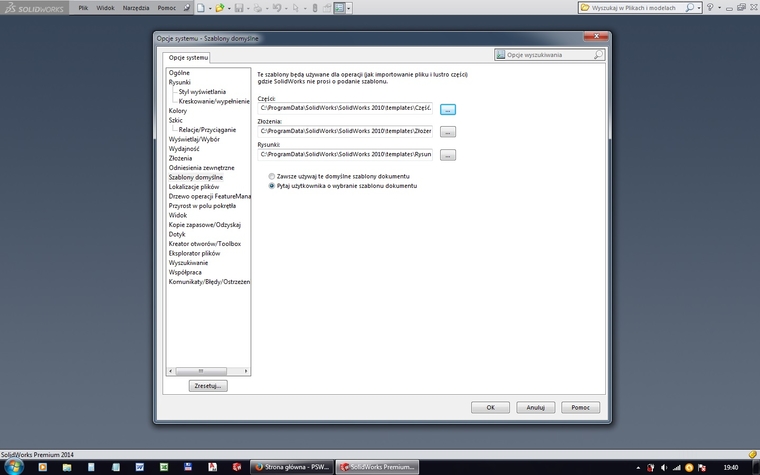Click the Rysunki template path field
Screen dimensions: 760x475
(345, 154)
